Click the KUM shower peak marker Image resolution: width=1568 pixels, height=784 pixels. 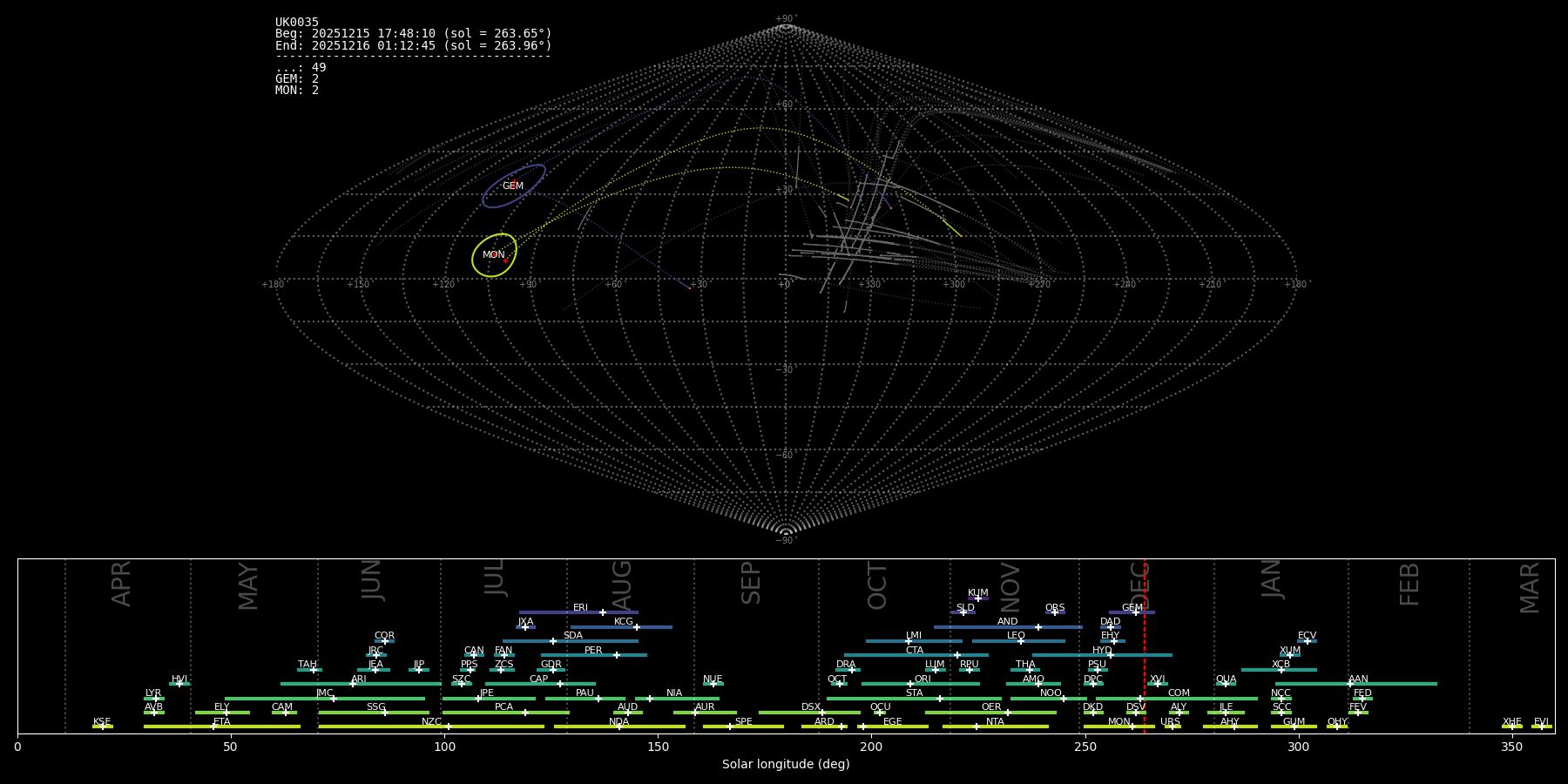(977, 598)
